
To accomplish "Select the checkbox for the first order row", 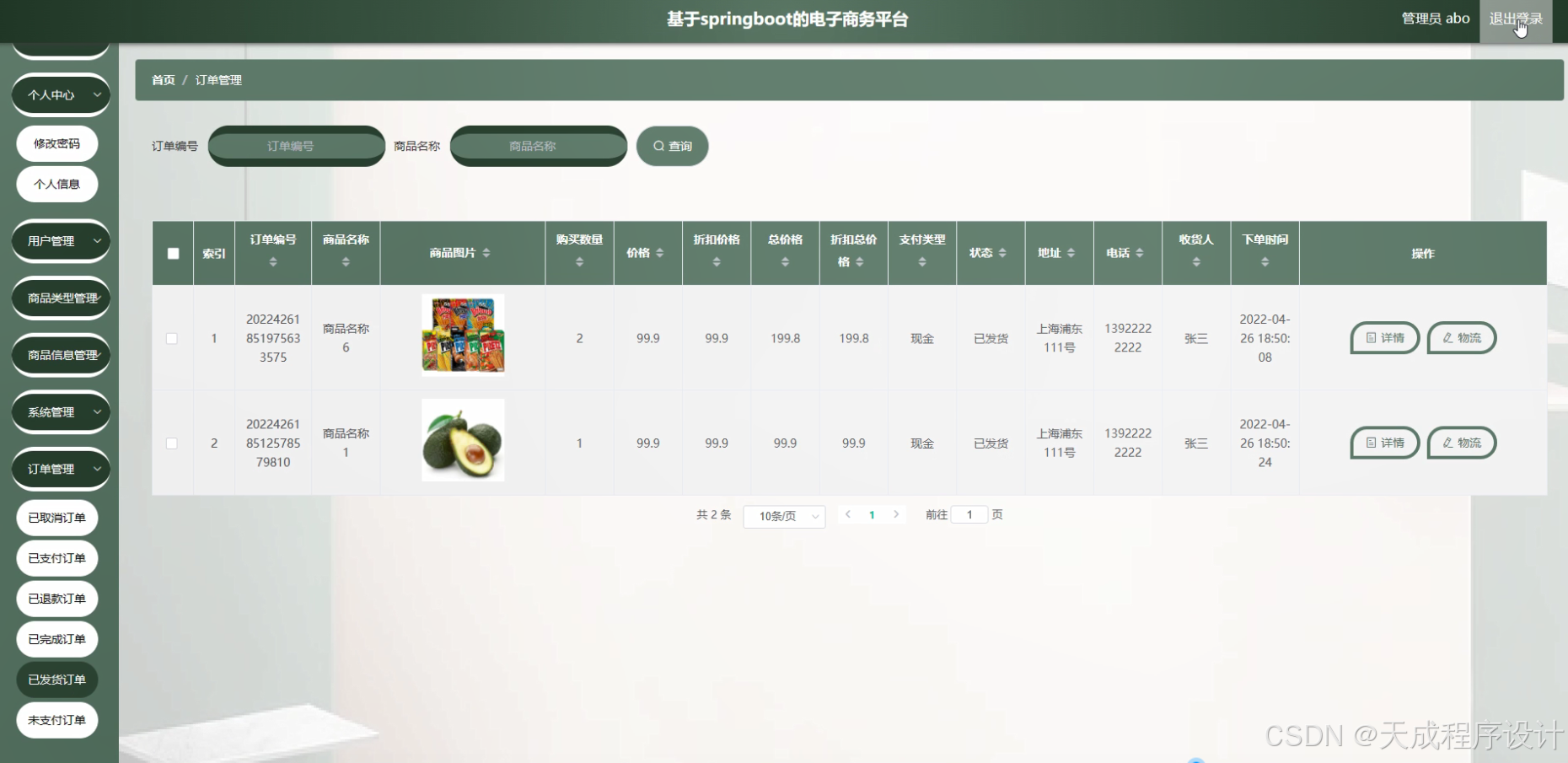I will coord(172,338).
